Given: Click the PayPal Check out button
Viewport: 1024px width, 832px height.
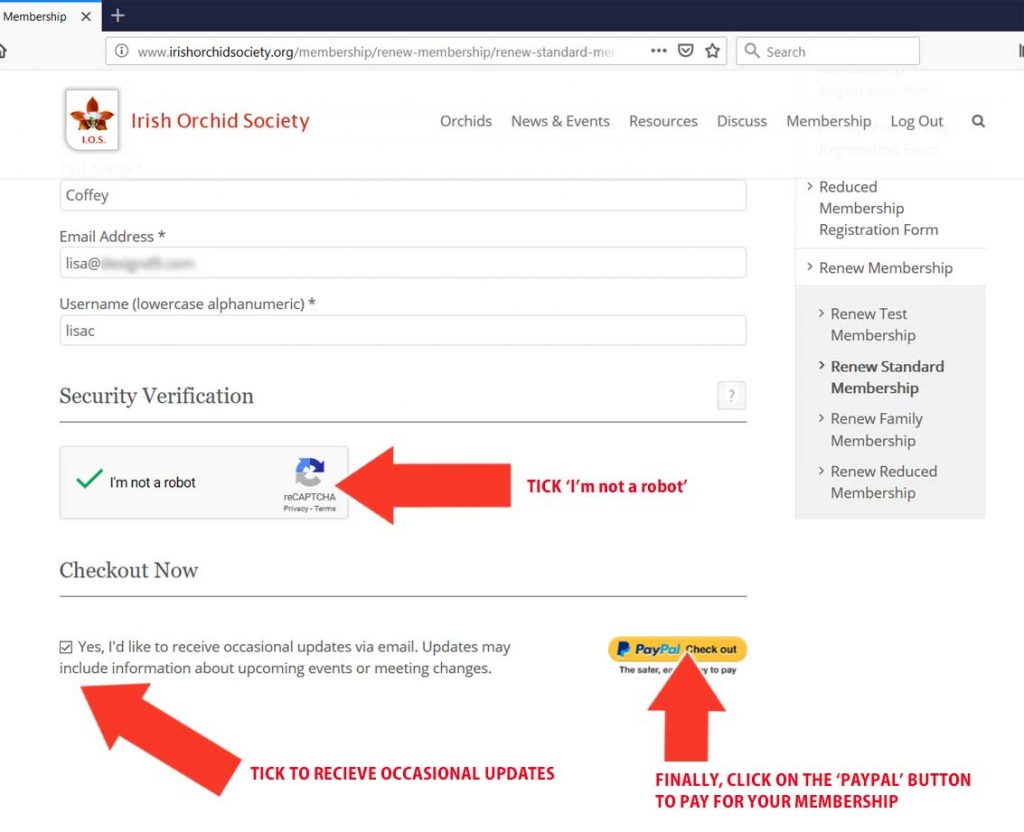Looking at the screenshot, I should (x=677, y=649).
